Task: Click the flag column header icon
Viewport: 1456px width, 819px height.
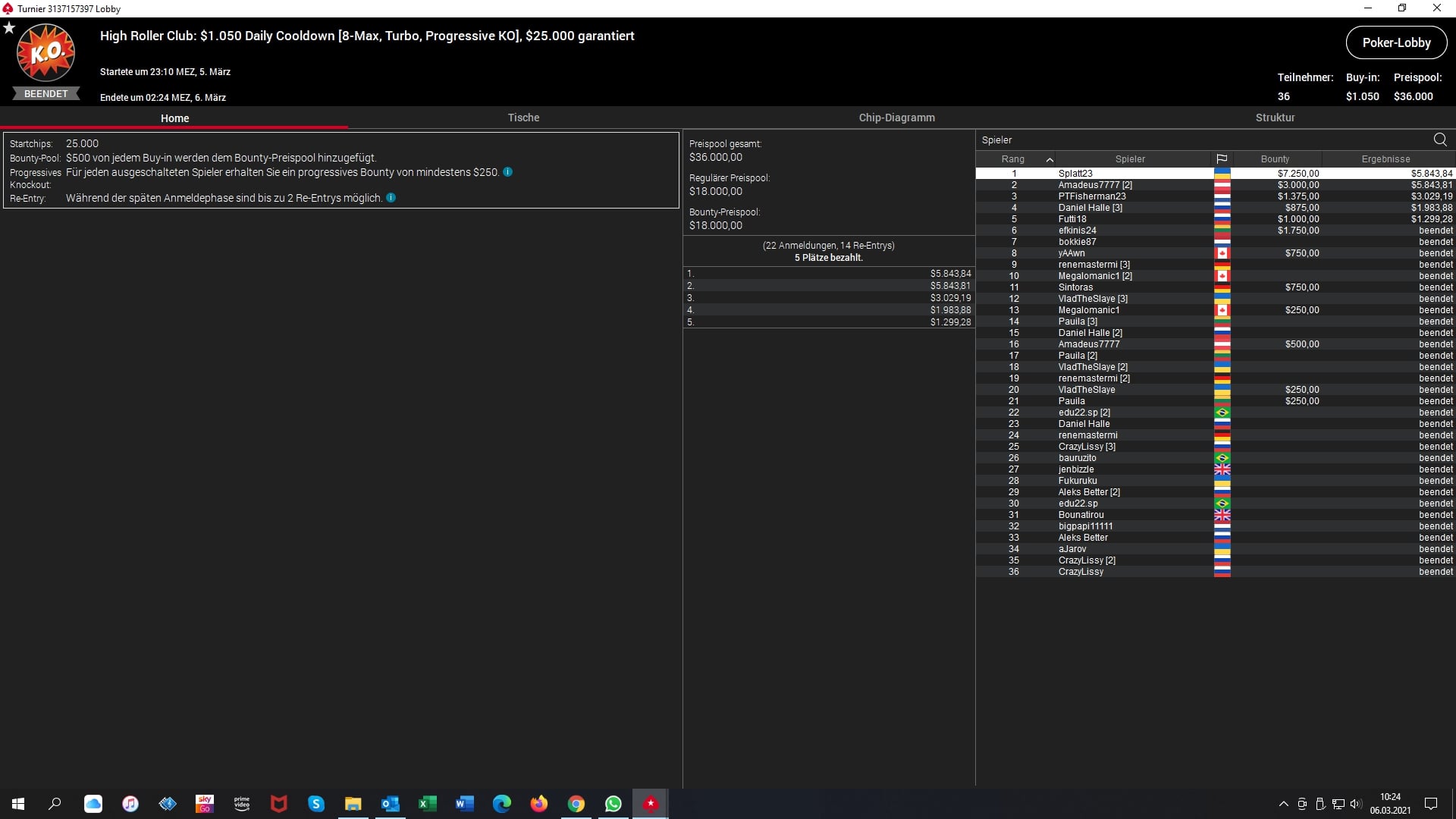Action: (1222, 159)
